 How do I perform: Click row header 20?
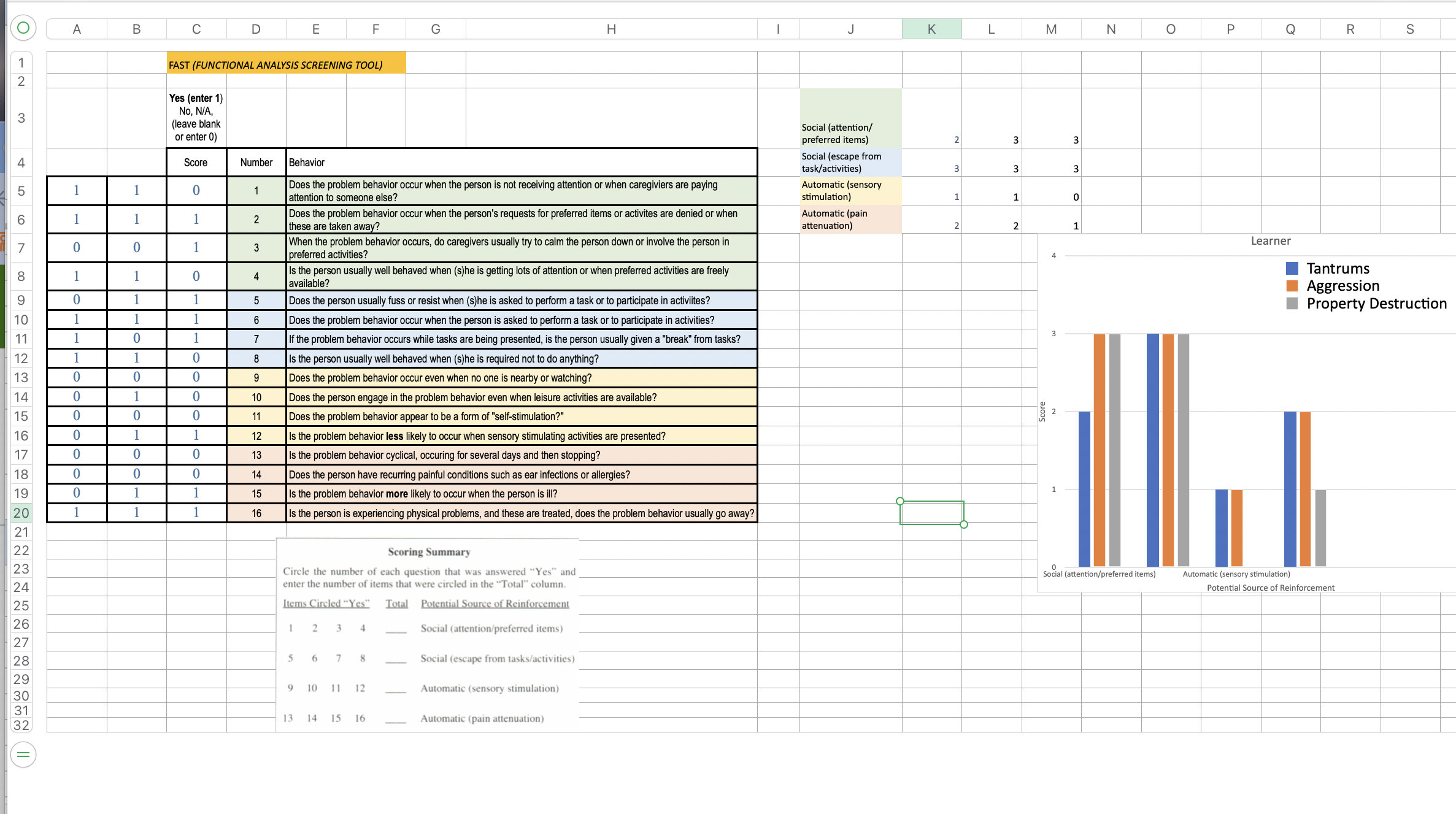(x=21, y=513)
